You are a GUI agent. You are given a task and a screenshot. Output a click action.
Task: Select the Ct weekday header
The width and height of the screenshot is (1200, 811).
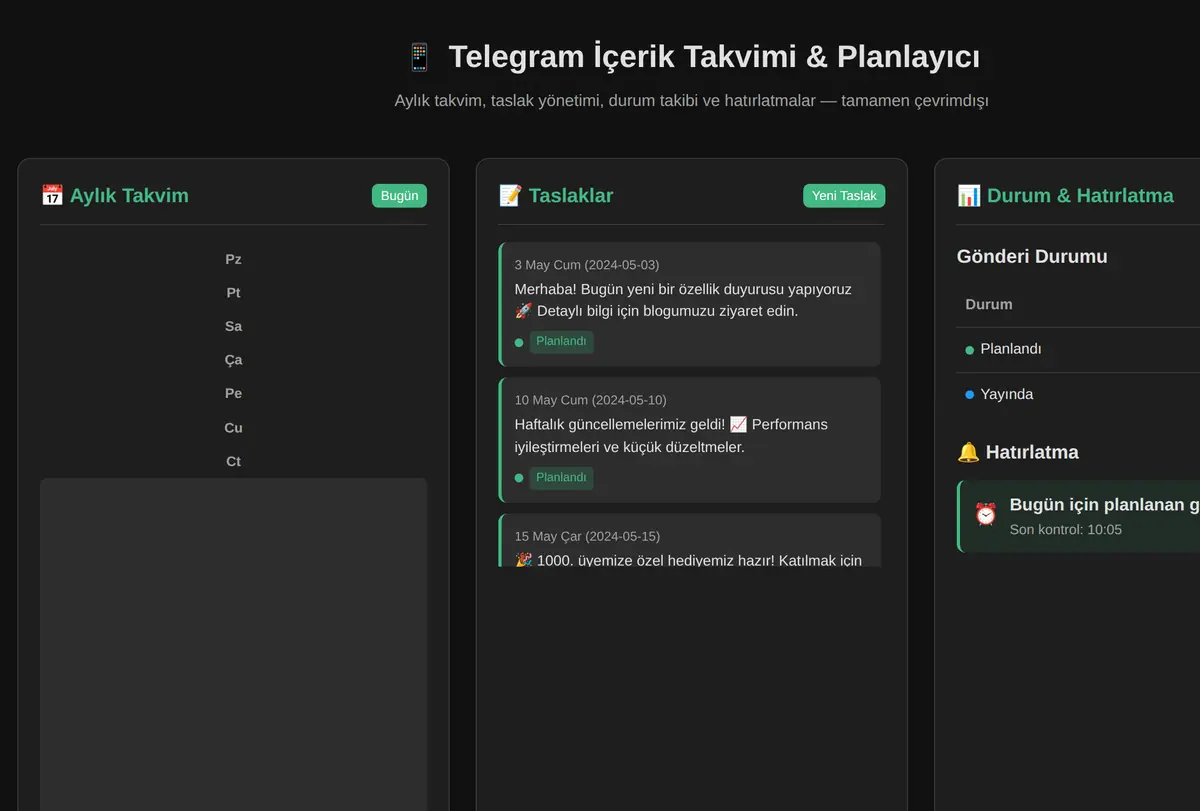tap(233, 462)
